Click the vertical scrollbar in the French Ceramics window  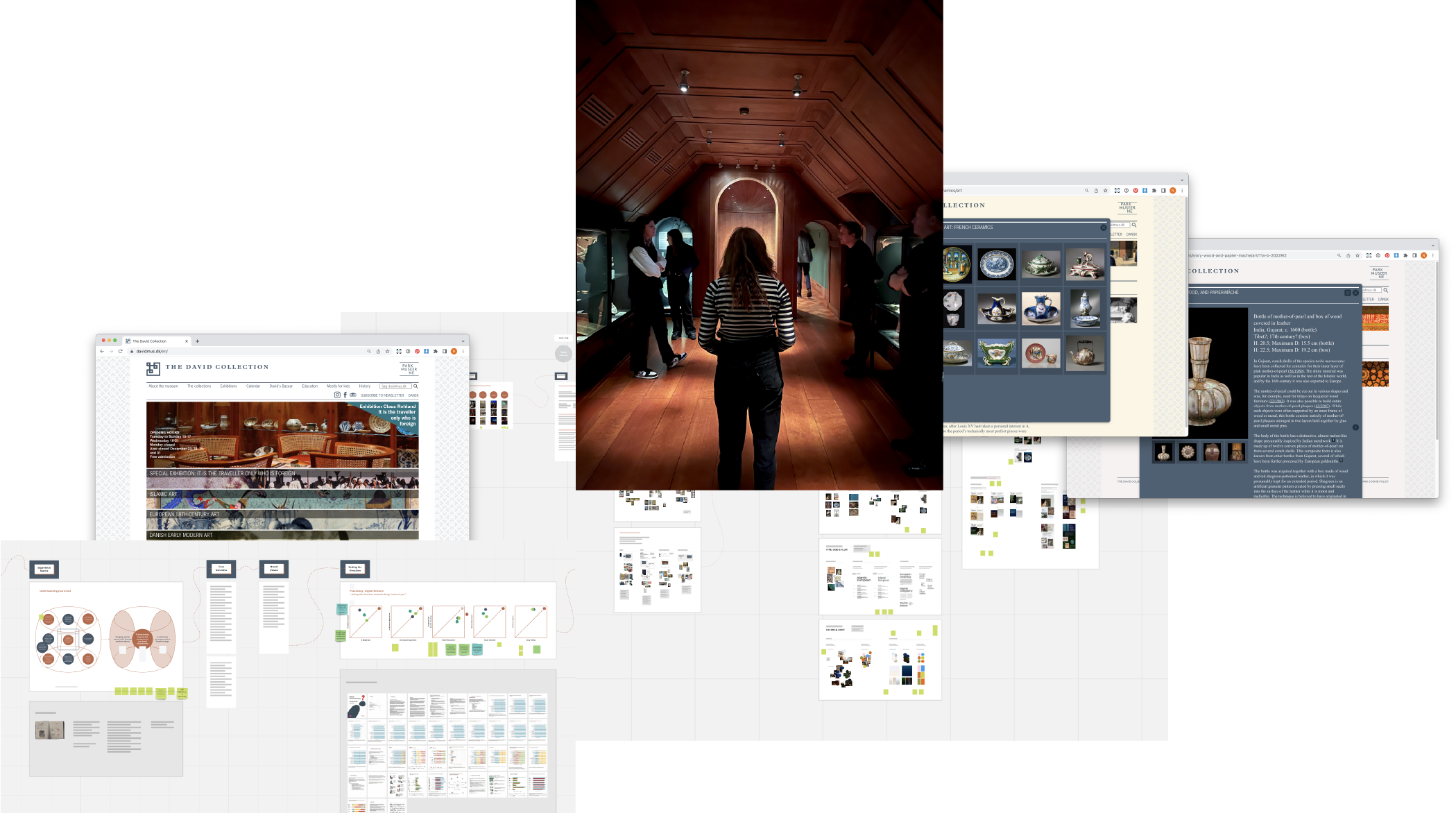click(1186, 312)
